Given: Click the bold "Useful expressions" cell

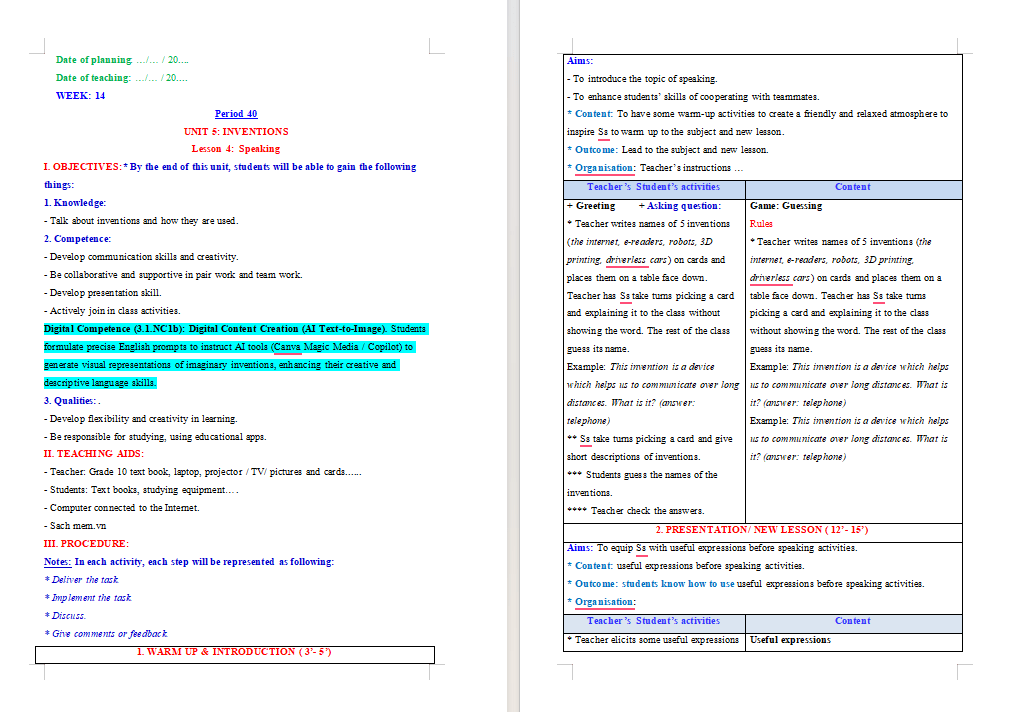Looking at the screenshot, I should point(791,640).
